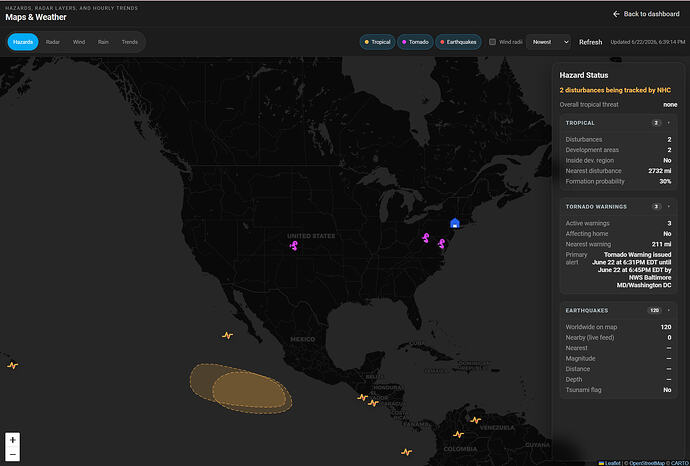Collapse the Tropical section chevron
The height and width of the screenshot is (466, 690).
(x=668, y=123)
